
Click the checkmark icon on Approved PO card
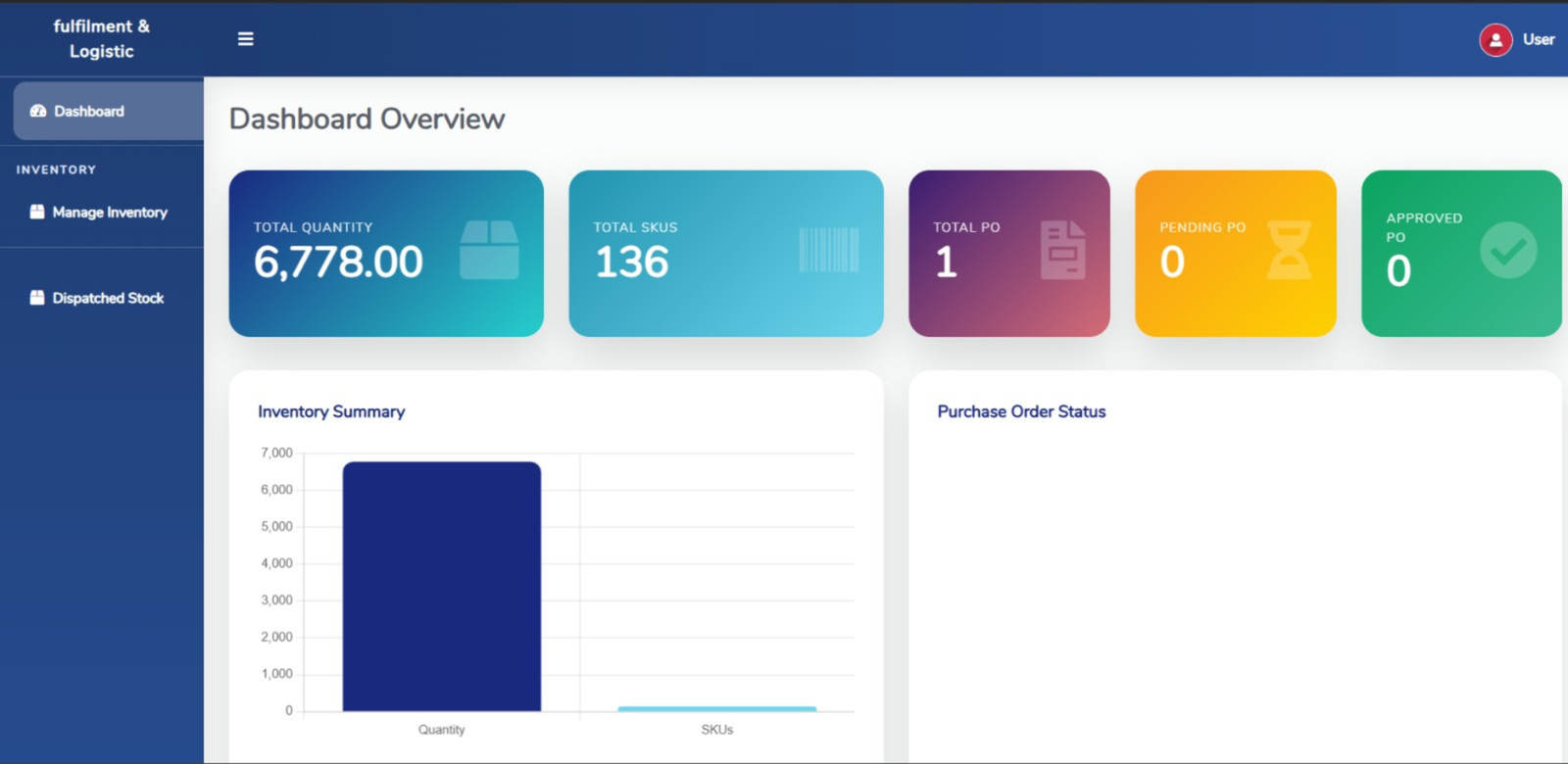coord(1507,250)
